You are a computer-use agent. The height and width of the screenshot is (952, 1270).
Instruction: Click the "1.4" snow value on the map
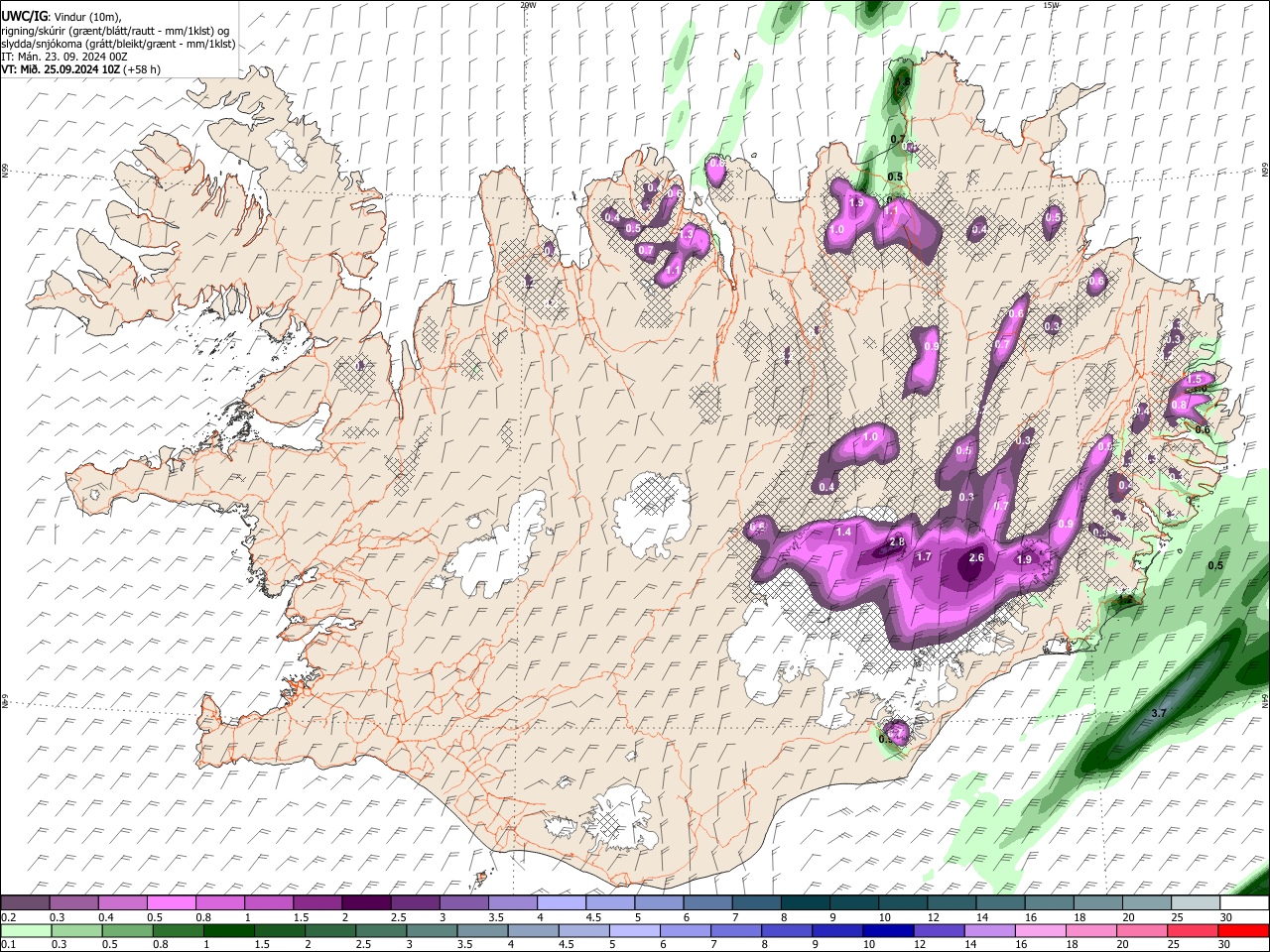[844, 533]
